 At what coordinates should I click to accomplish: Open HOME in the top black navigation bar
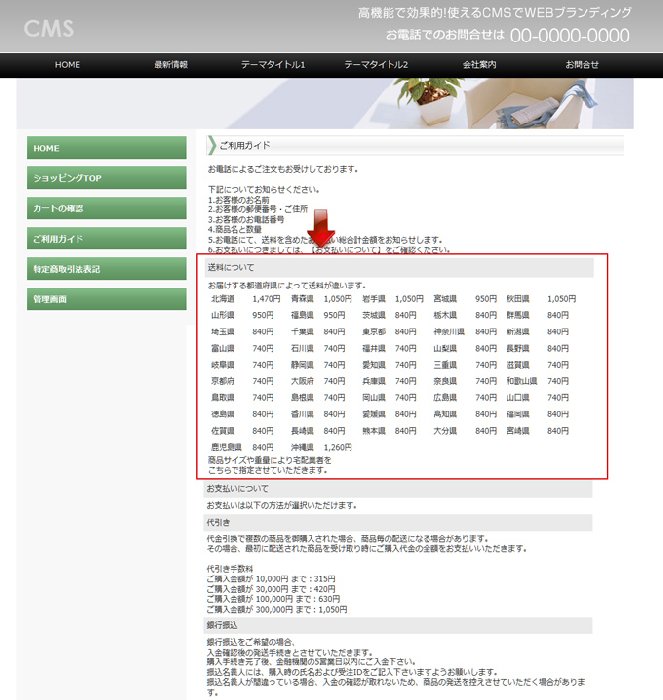(x=68, y=65)
